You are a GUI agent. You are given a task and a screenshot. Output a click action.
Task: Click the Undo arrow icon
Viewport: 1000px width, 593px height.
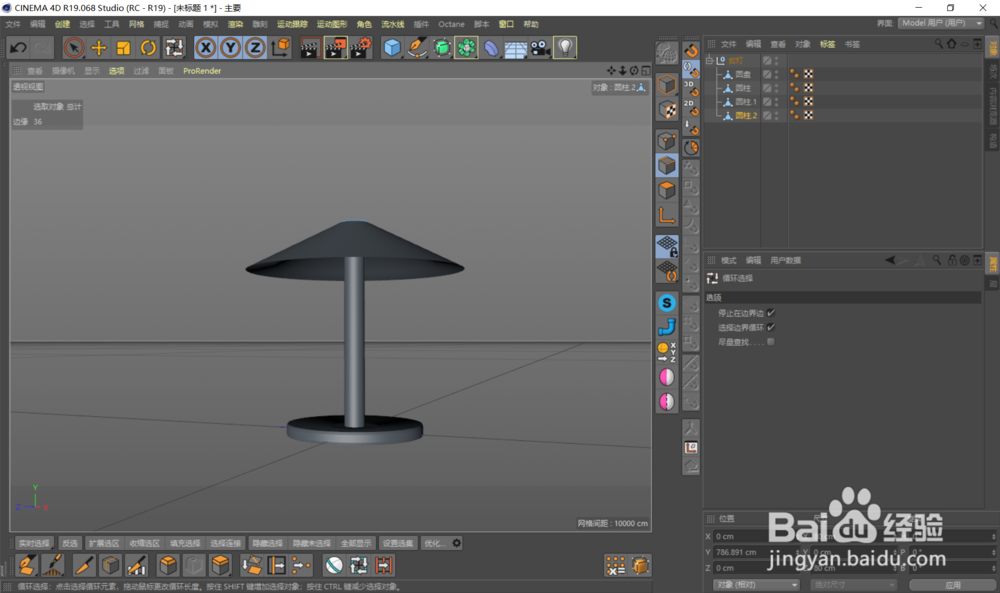[18, 48]
